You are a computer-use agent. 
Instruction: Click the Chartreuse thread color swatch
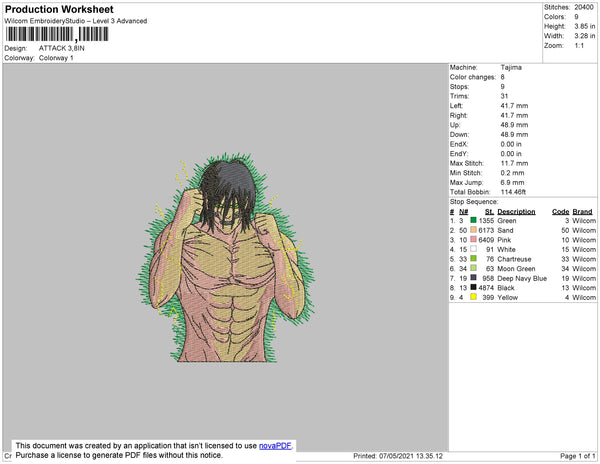pyautogui.click(x=473, y=258)
